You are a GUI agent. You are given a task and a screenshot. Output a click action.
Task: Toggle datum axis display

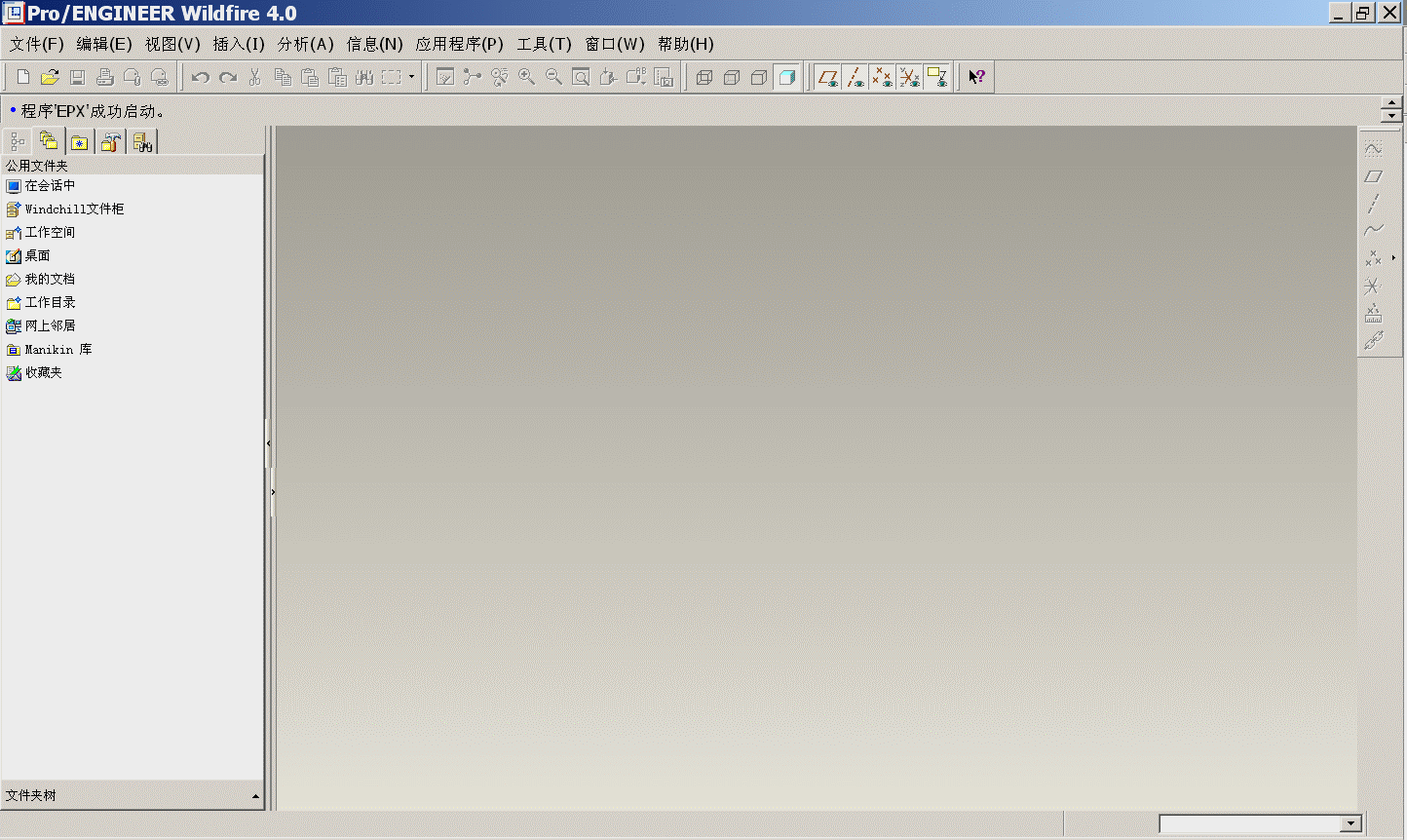pos(856,76)
